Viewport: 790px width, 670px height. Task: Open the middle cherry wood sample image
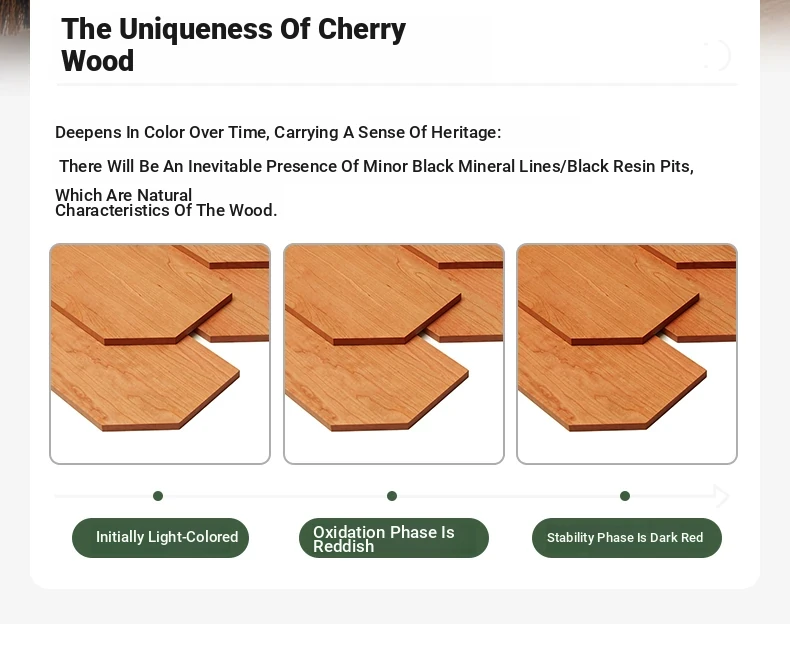click(393, 354)
